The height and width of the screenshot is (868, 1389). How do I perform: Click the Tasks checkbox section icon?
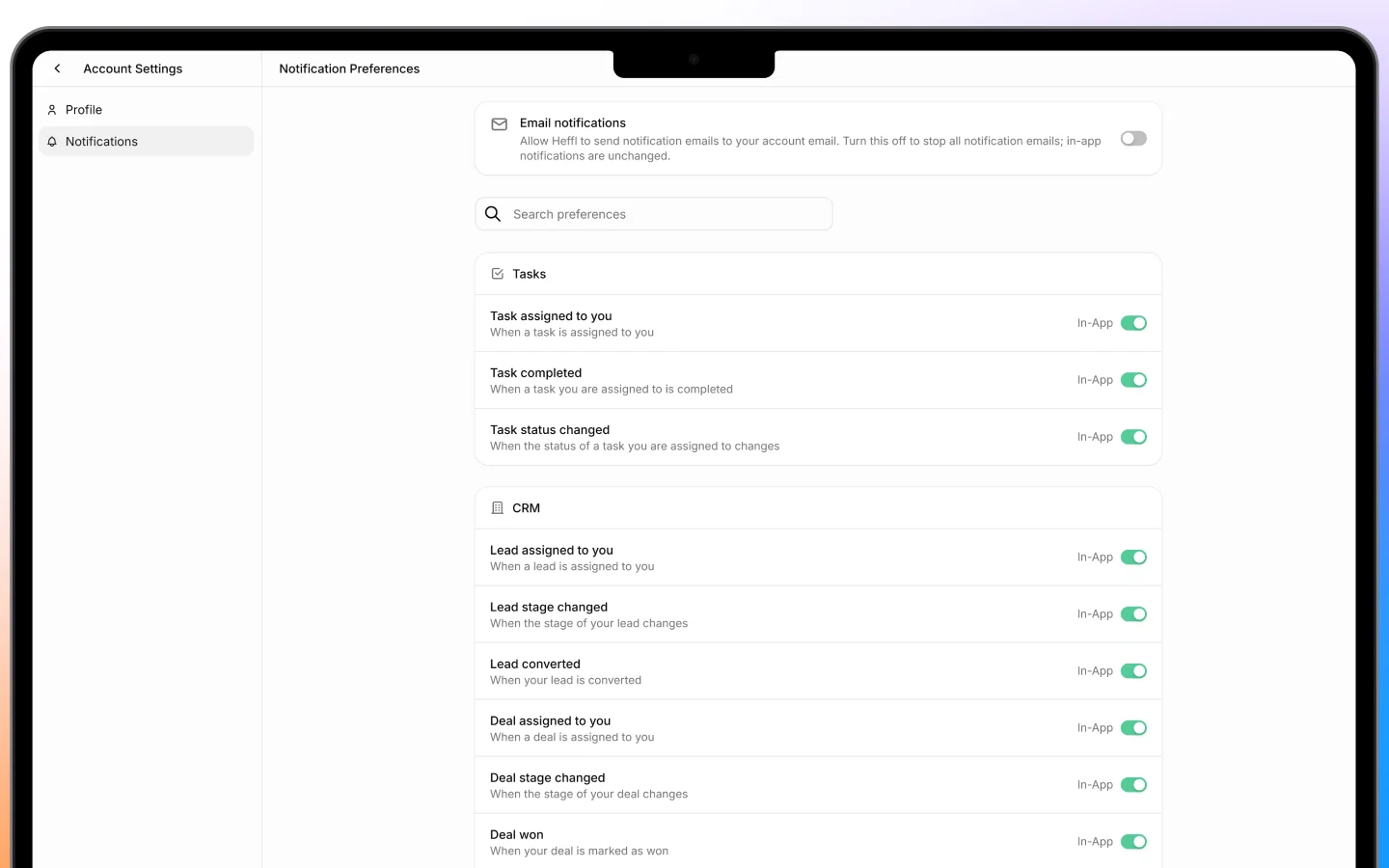pyautogui.click(x=498, y=274)
